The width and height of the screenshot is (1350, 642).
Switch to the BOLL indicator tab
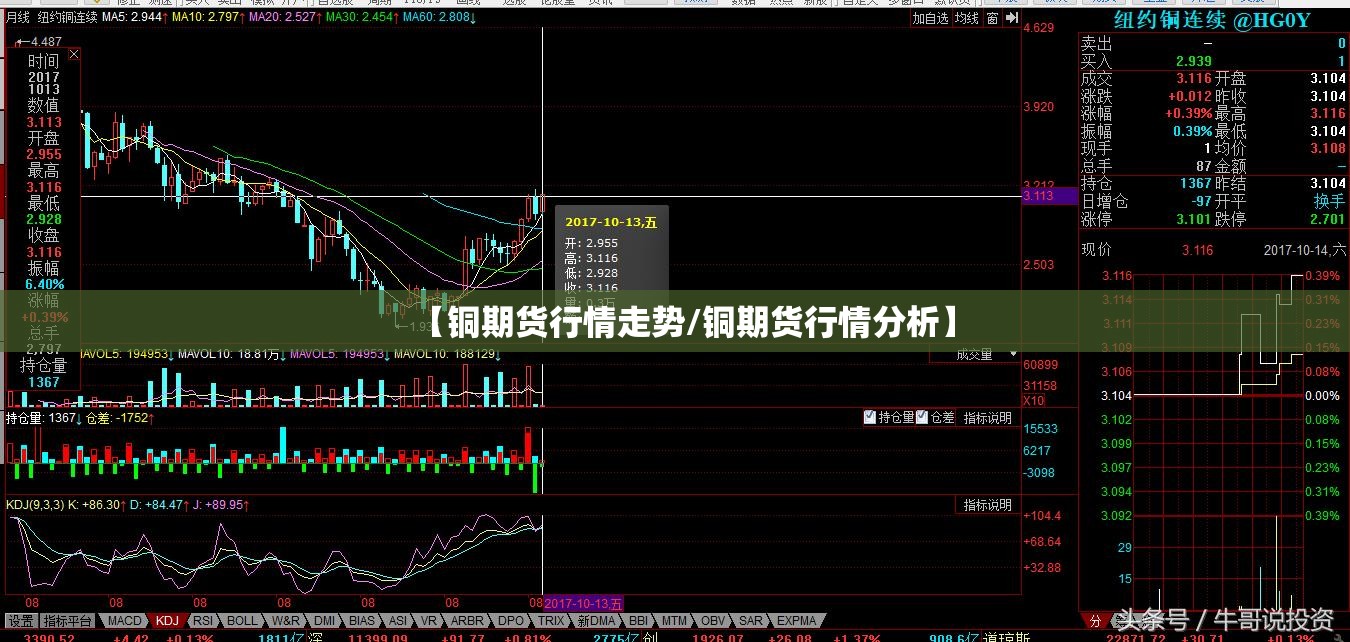tap(242, 621)
